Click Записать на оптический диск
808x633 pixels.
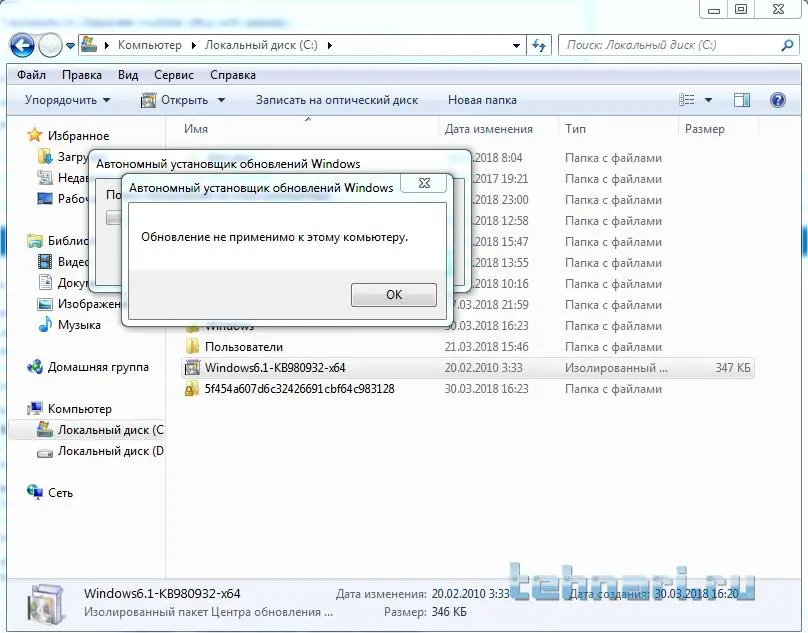pos(337,100)
